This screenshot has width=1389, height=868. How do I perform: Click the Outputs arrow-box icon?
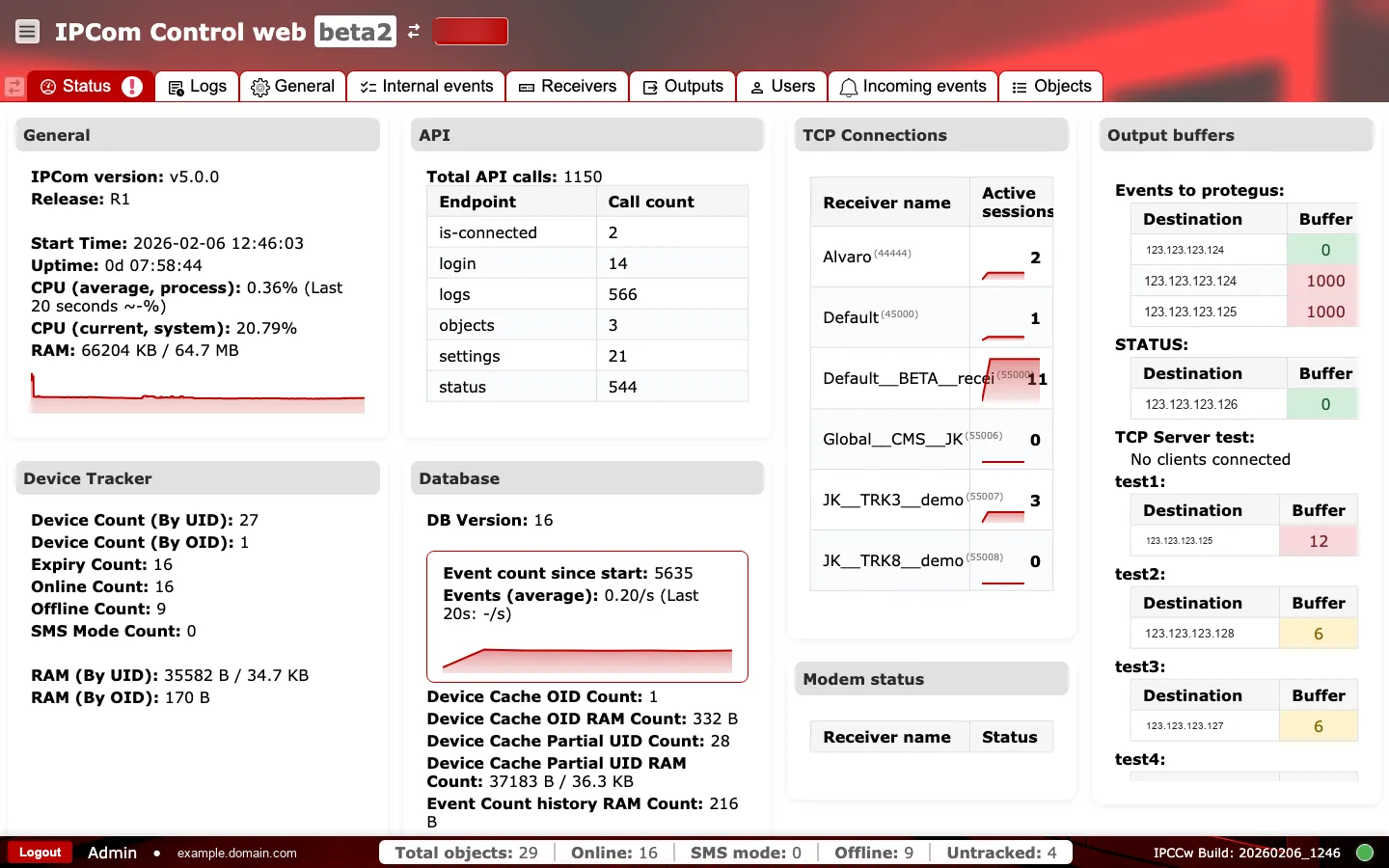click(x=652, y=87)
